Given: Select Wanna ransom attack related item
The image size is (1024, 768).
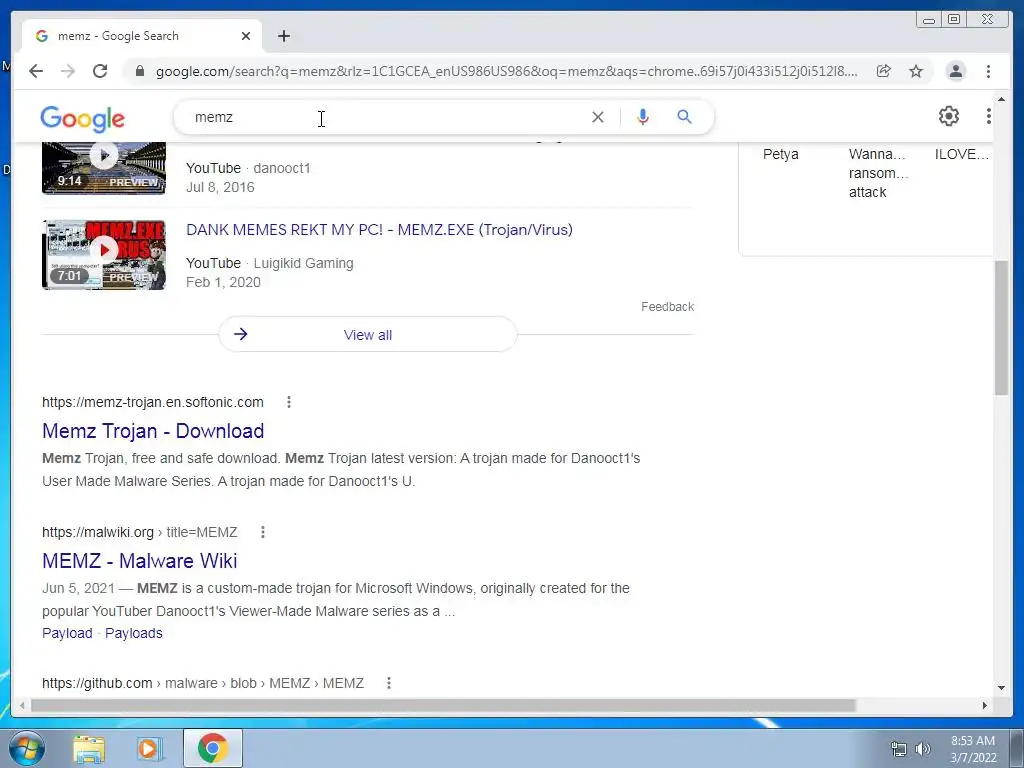Looking at the screenshot, I should tap(878, 173).
